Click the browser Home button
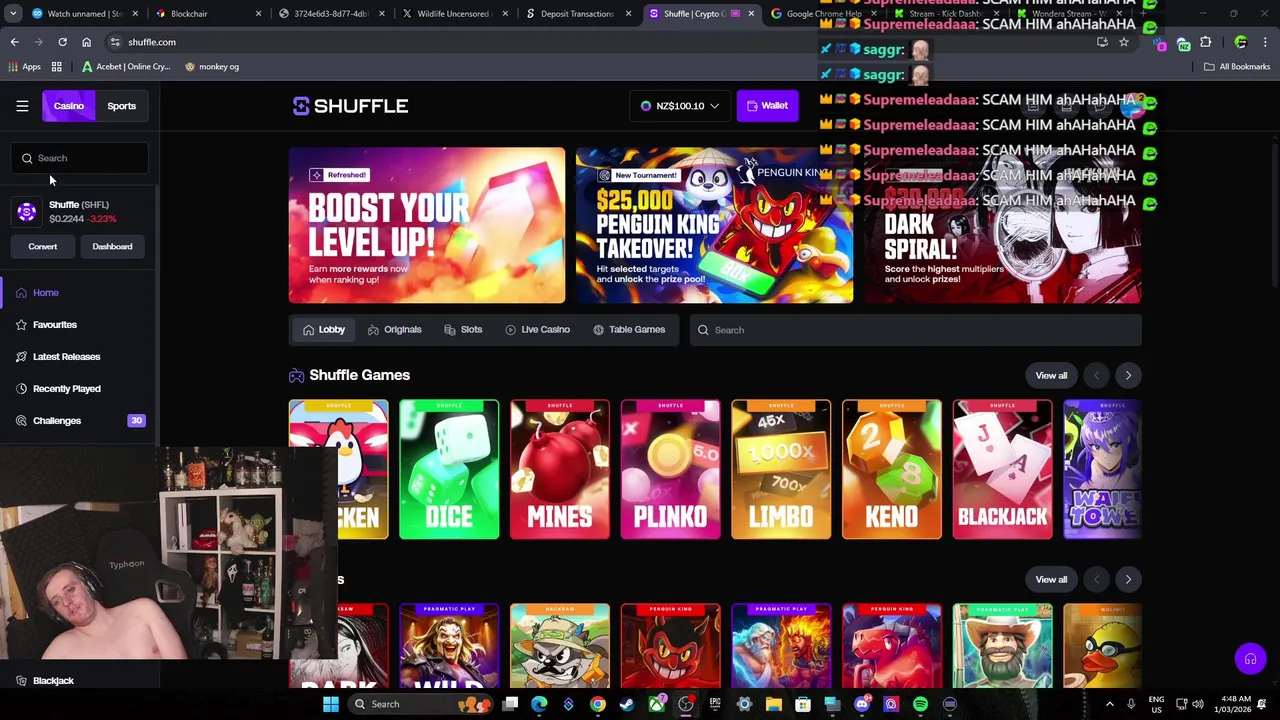Image resolution: width=1280 pixels, height=720 pixels. point(86,42)
